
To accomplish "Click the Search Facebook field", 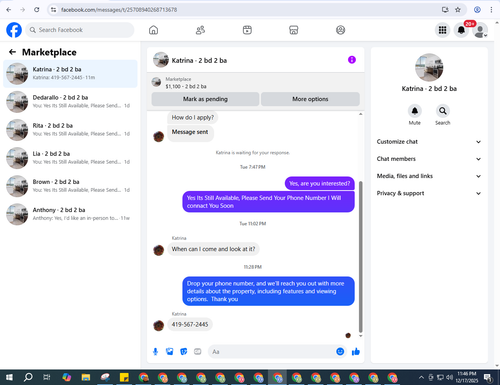I will pyautogui.click(x=80, y=30).
